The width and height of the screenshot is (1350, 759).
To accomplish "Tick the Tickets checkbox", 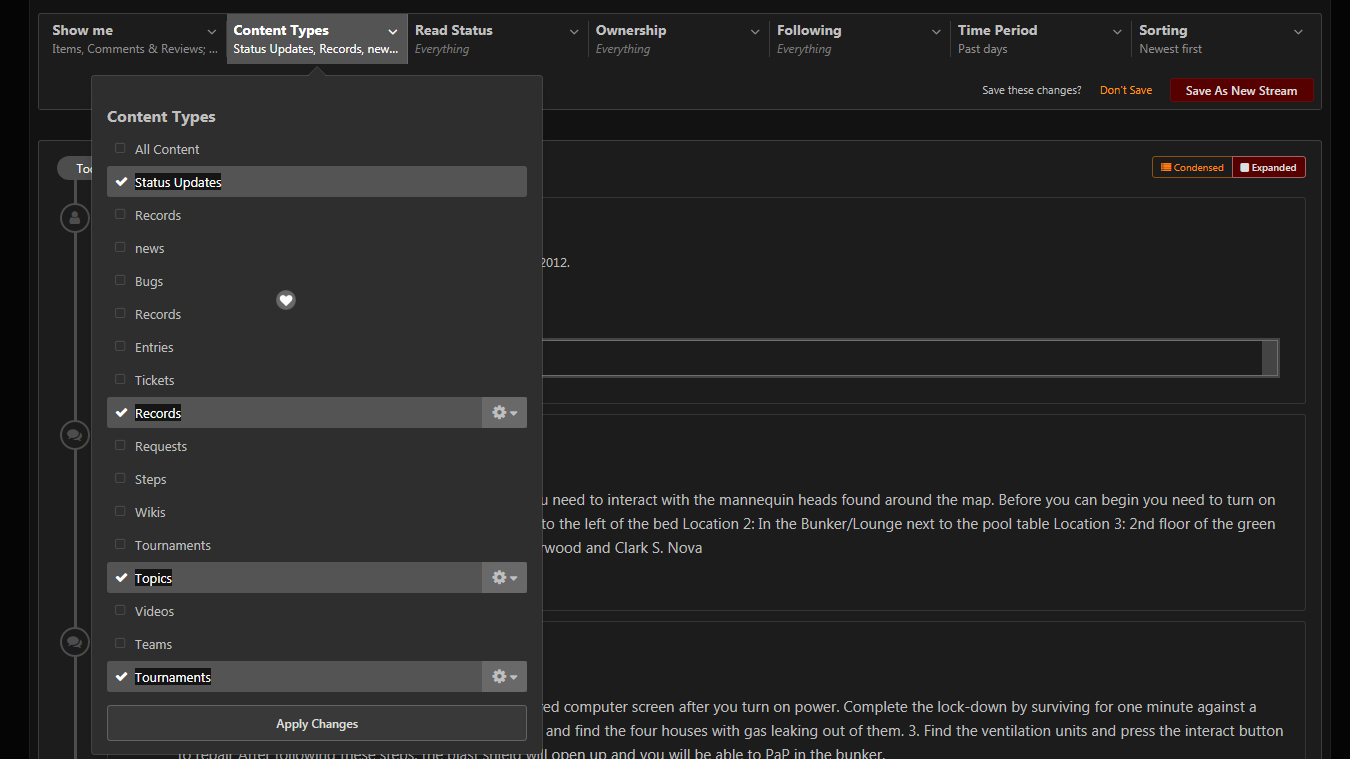I will [120, 380].
